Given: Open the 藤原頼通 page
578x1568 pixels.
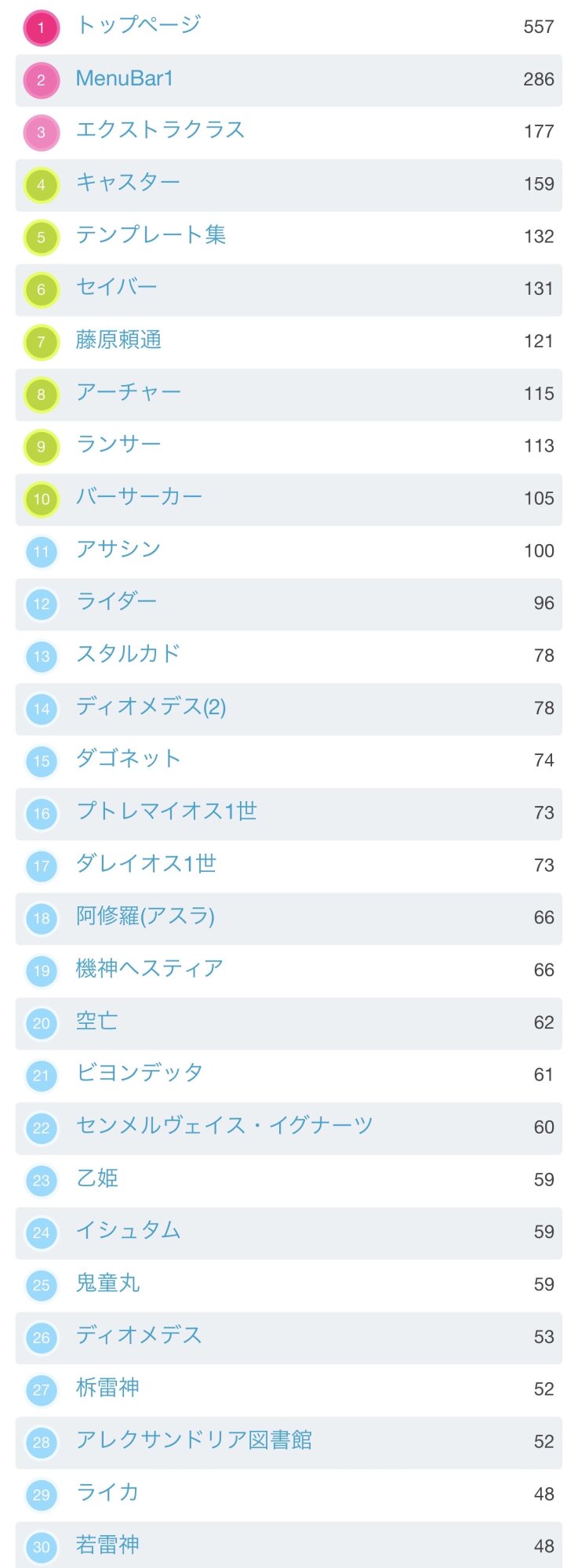Looking at the screenshot, I should point(118,339).
